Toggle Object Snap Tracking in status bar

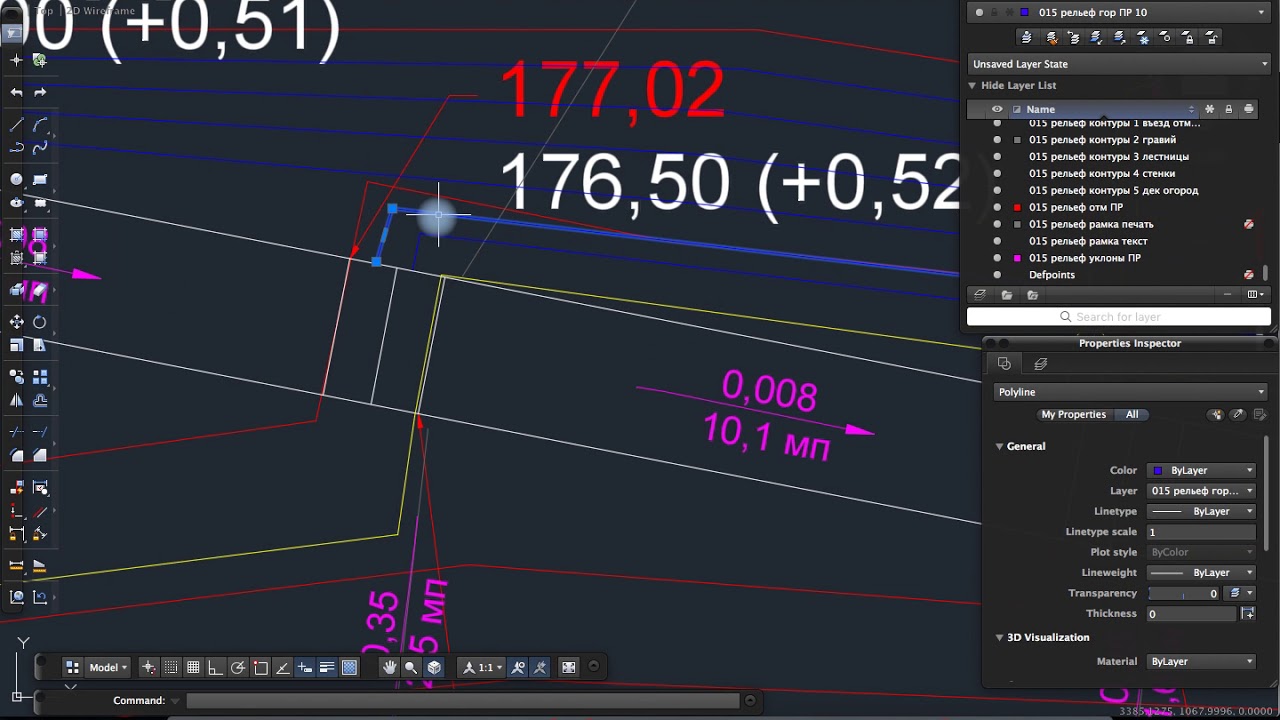[x=282, y=667]
